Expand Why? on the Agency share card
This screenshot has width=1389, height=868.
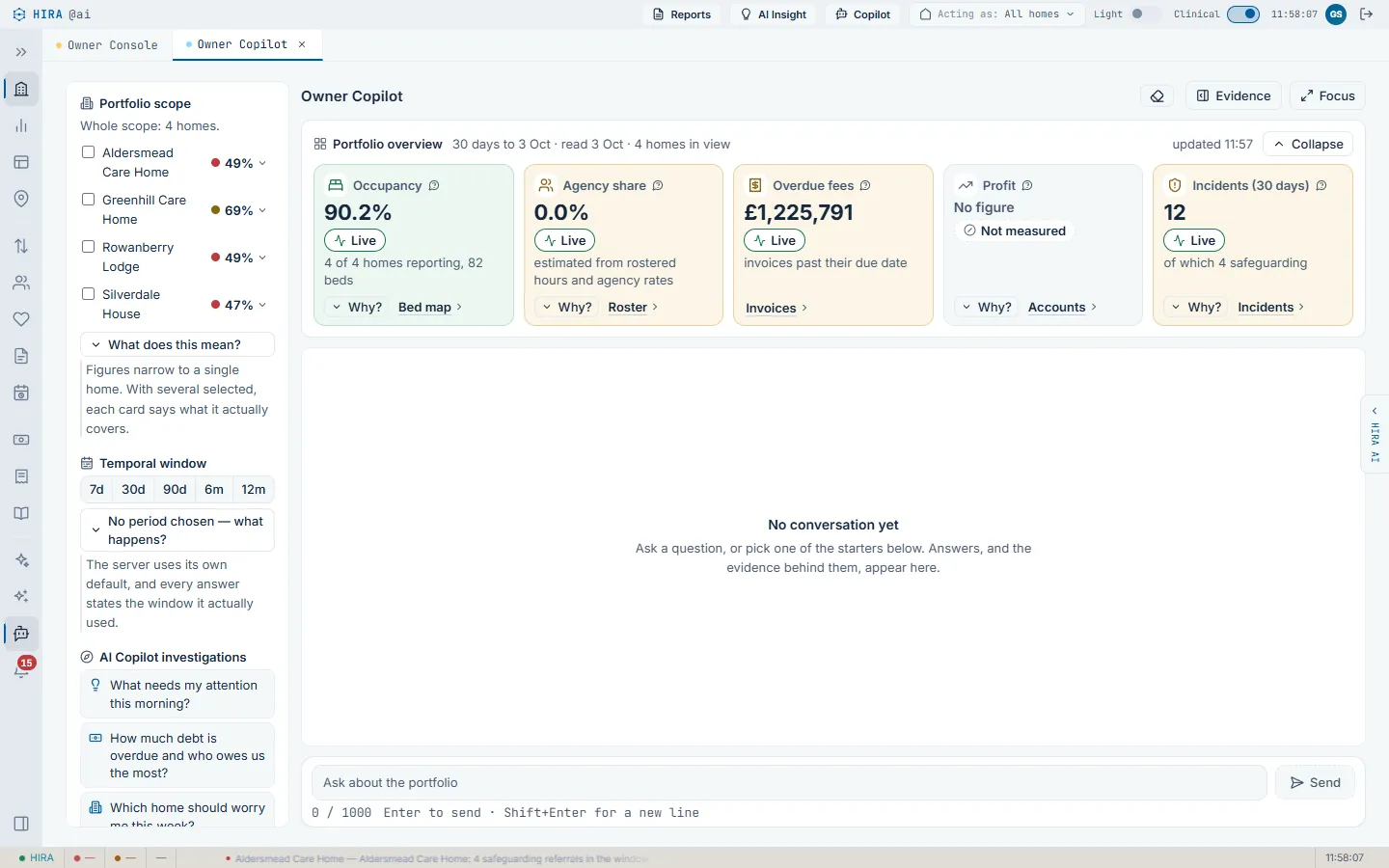point(567,308)
